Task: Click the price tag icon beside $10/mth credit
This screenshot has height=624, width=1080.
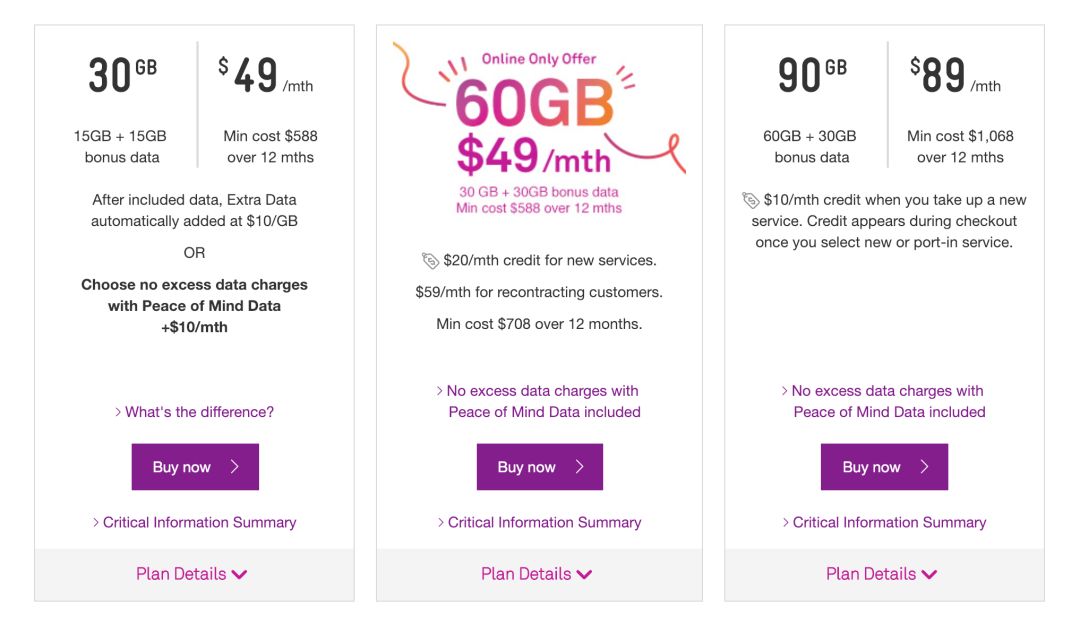Action: (x=751, y=200)
